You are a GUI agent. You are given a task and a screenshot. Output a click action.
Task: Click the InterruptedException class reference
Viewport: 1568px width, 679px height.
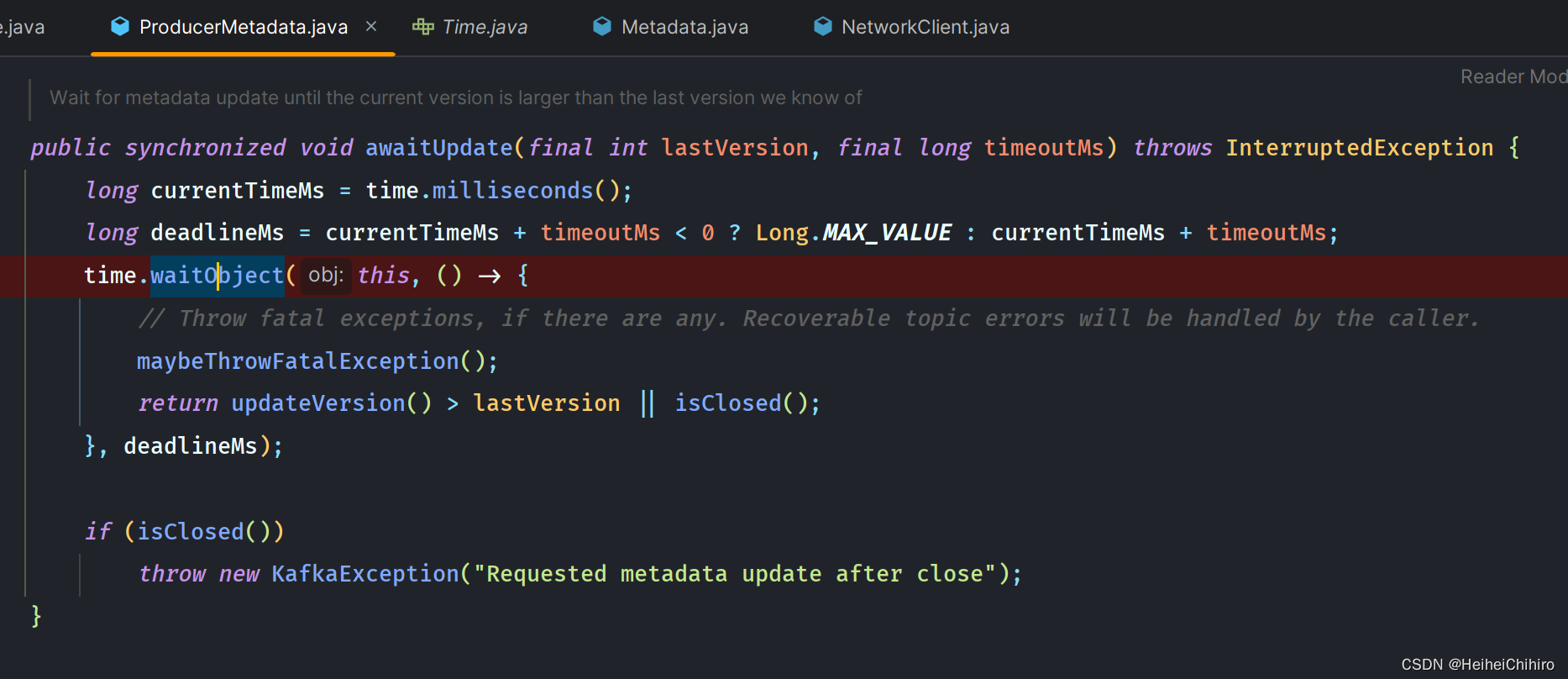coord(1360,148)
